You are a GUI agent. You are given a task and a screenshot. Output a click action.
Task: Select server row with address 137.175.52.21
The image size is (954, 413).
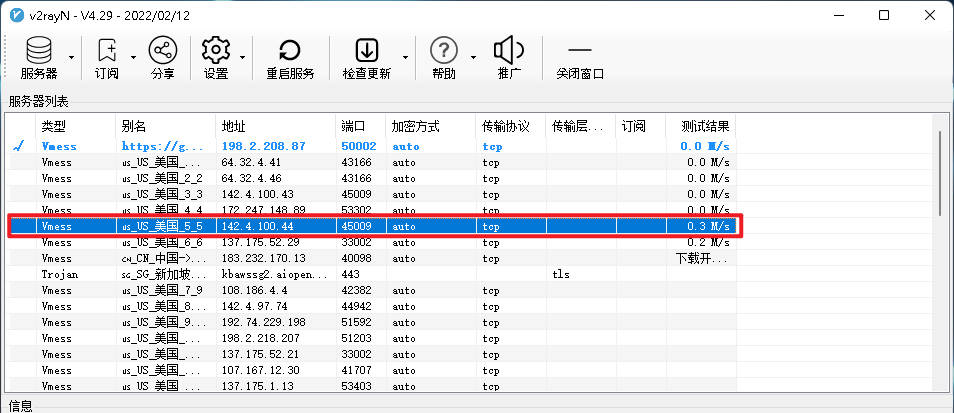[371, 354]
